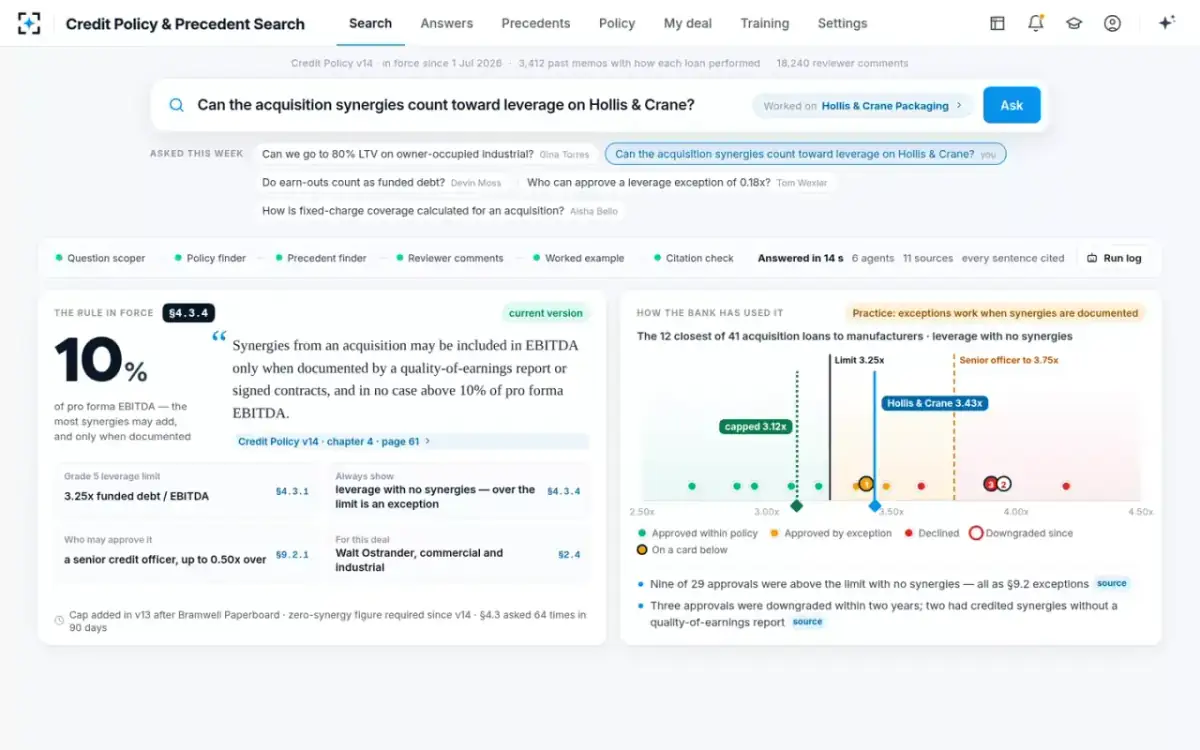
Task: Click the graduation cap icon
Action: point(1074,23)
